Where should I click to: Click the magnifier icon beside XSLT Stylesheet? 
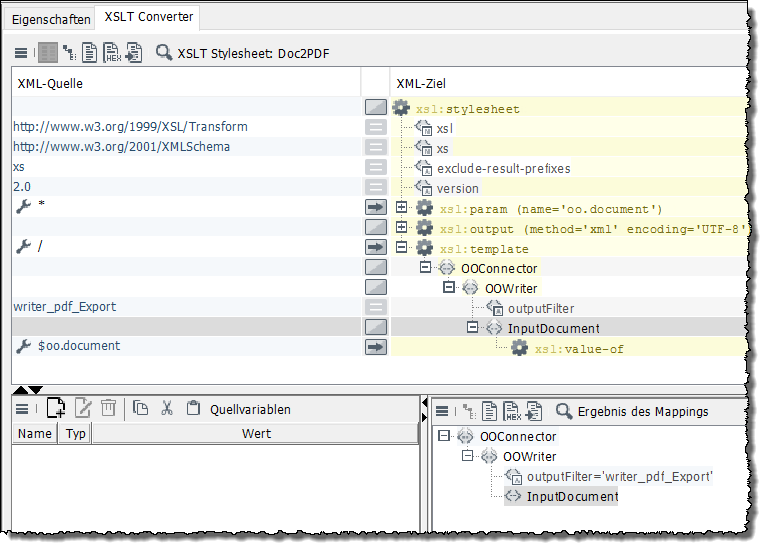click(164, 53)
